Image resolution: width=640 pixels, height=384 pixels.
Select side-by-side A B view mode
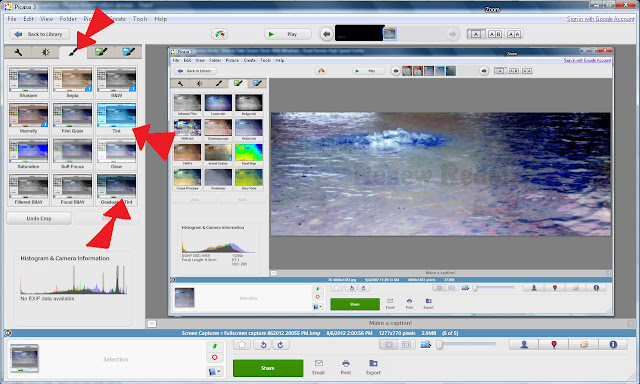(x=495, y=34)
